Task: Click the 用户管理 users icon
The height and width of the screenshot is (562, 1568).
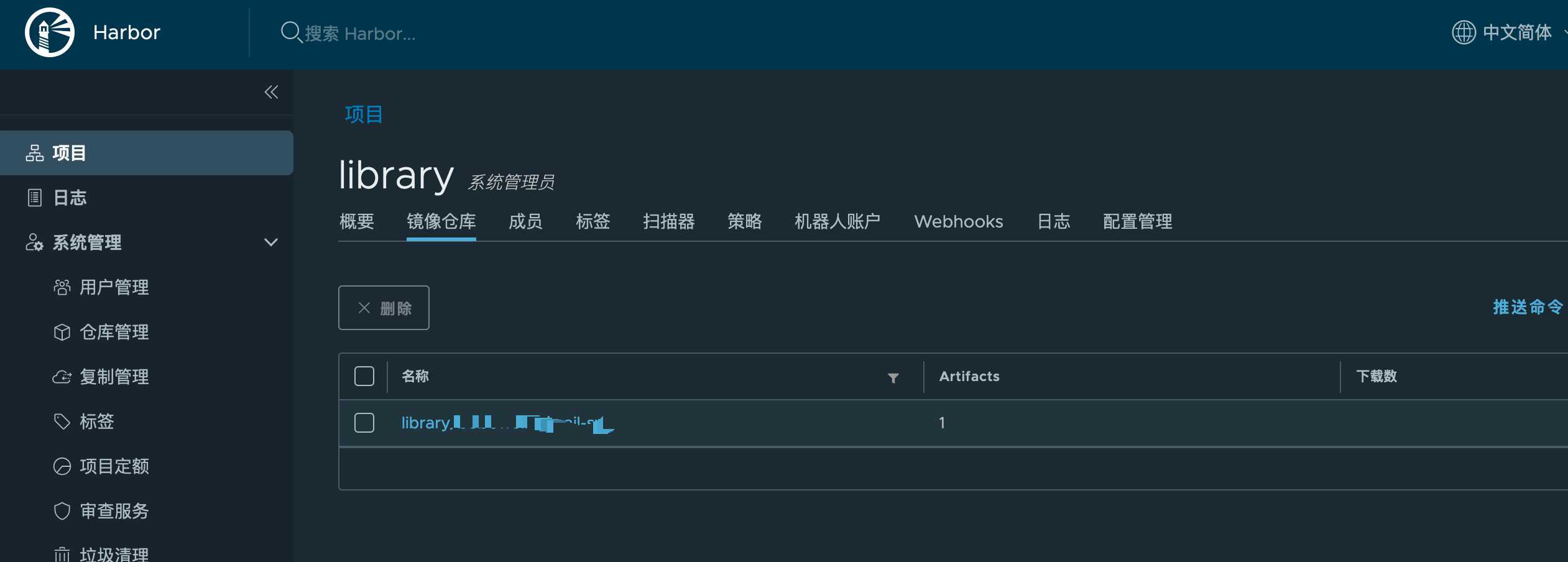Action: pos(62,287)
